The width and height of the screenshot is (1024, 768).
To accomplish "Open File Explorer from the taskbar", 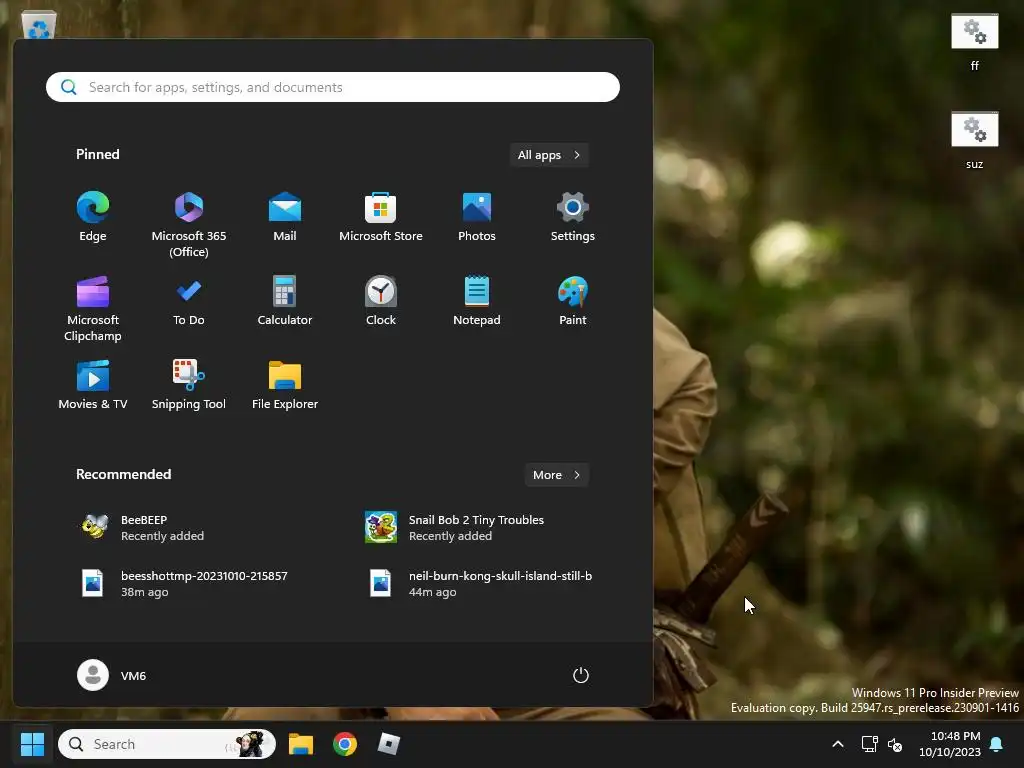I will 301,744.
